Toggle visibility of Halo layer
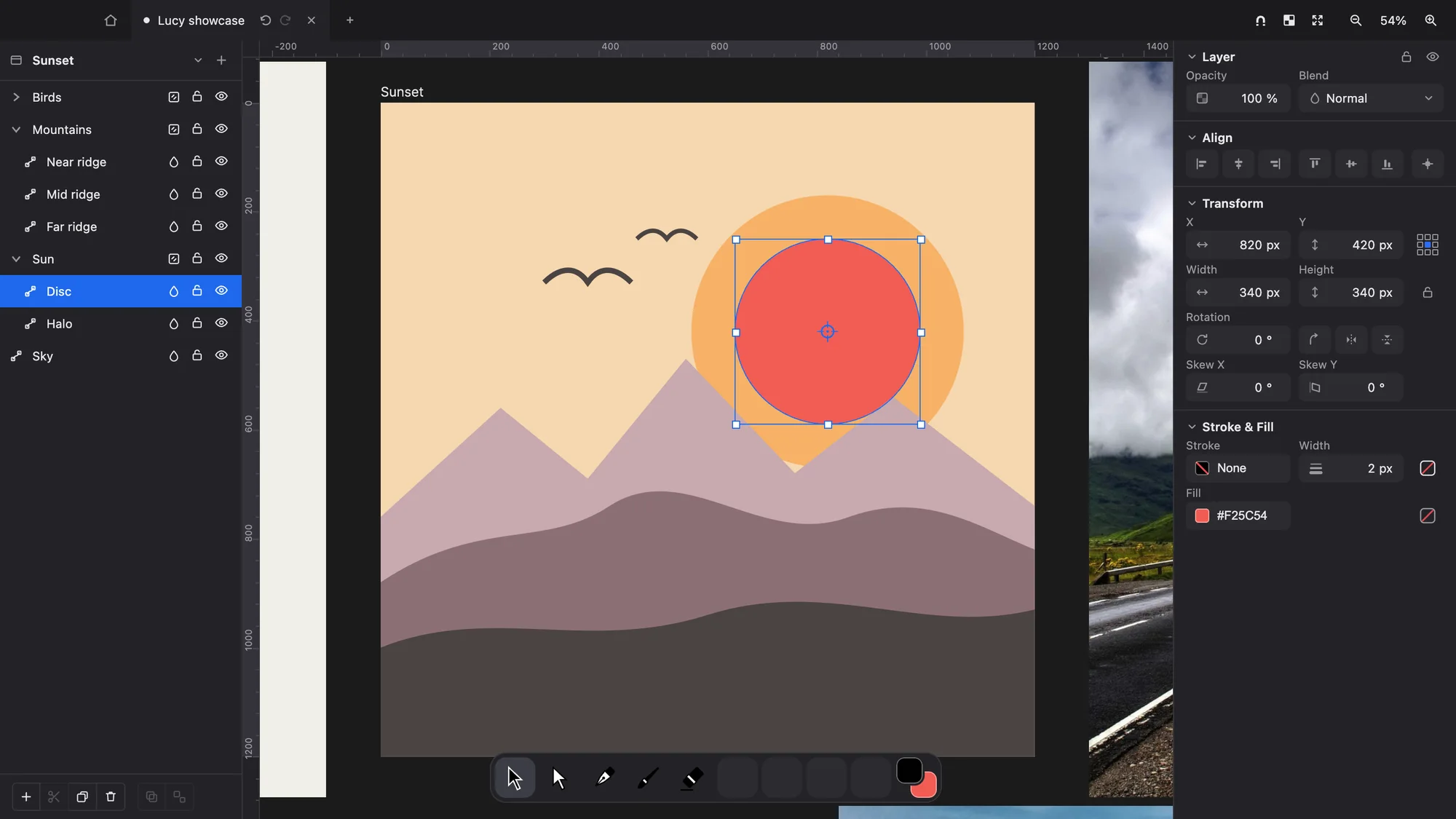The image size is (1456, 819). point(221,323)
